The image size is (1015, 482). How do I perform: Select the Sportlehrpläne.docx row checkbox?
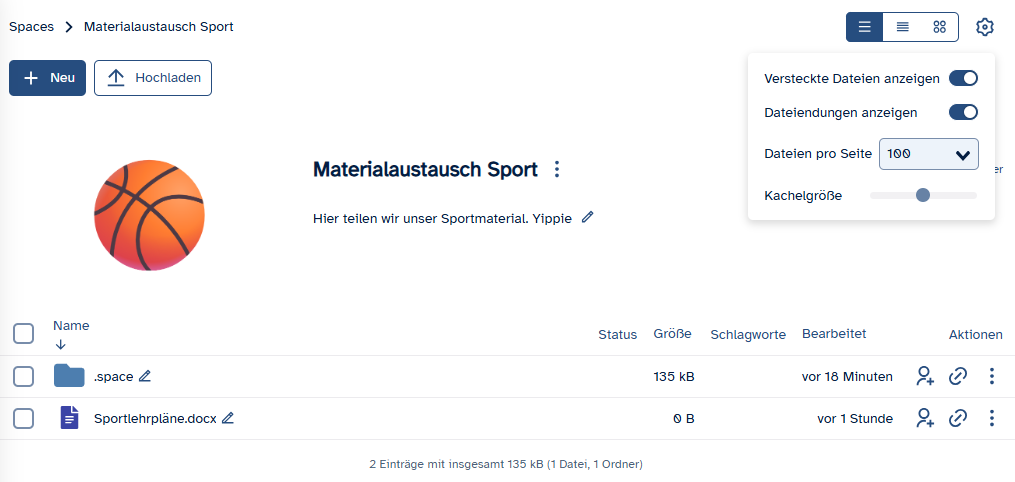[23, 418]
